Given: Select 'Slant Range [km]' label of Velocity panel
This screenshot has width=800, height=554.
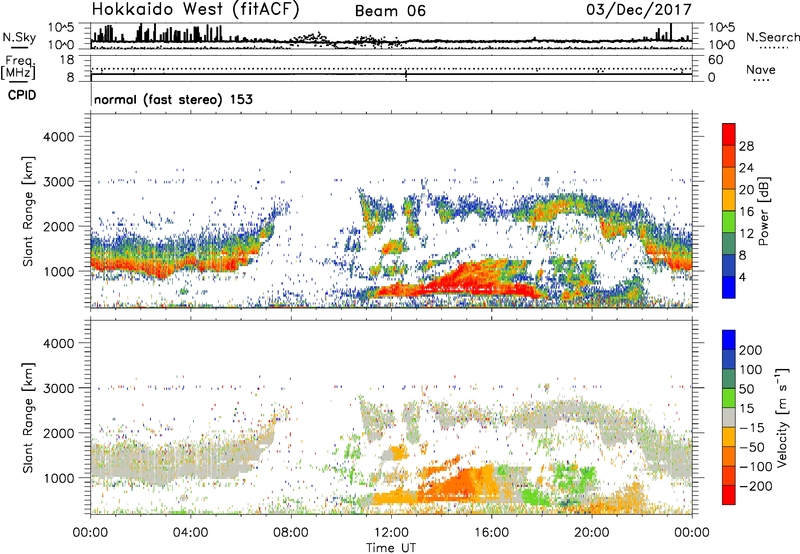Looking at the screenshot, I should pyautogui.click(x=29, y=418).
